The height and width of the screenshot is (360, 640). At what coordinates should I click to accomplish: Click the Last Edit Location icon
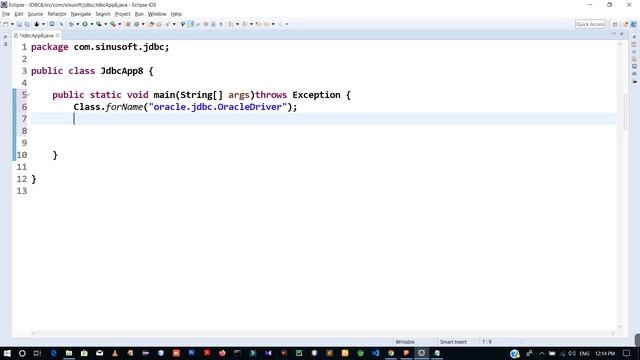[258, 24]
